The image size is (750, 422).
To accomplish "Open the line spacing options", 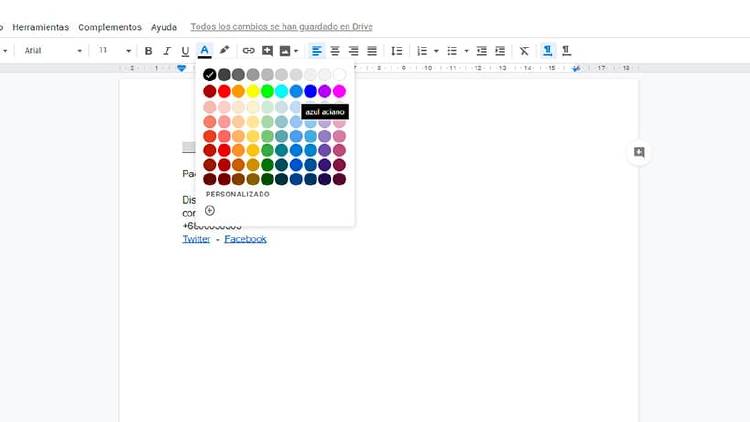I will click(397, 51).
